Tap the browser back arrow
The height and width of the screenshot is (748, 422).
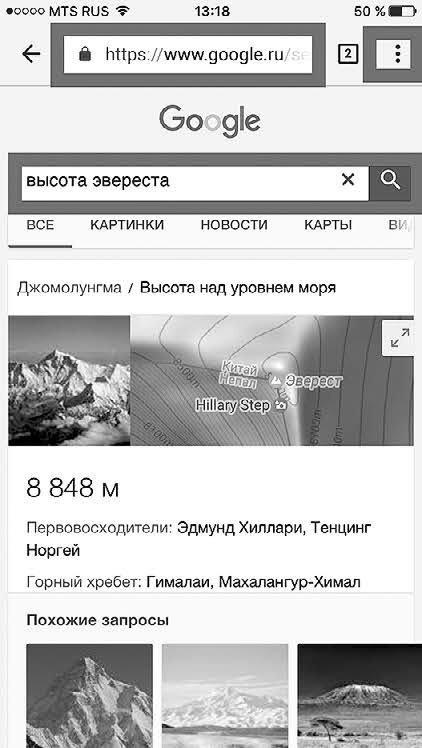(31, 54)
